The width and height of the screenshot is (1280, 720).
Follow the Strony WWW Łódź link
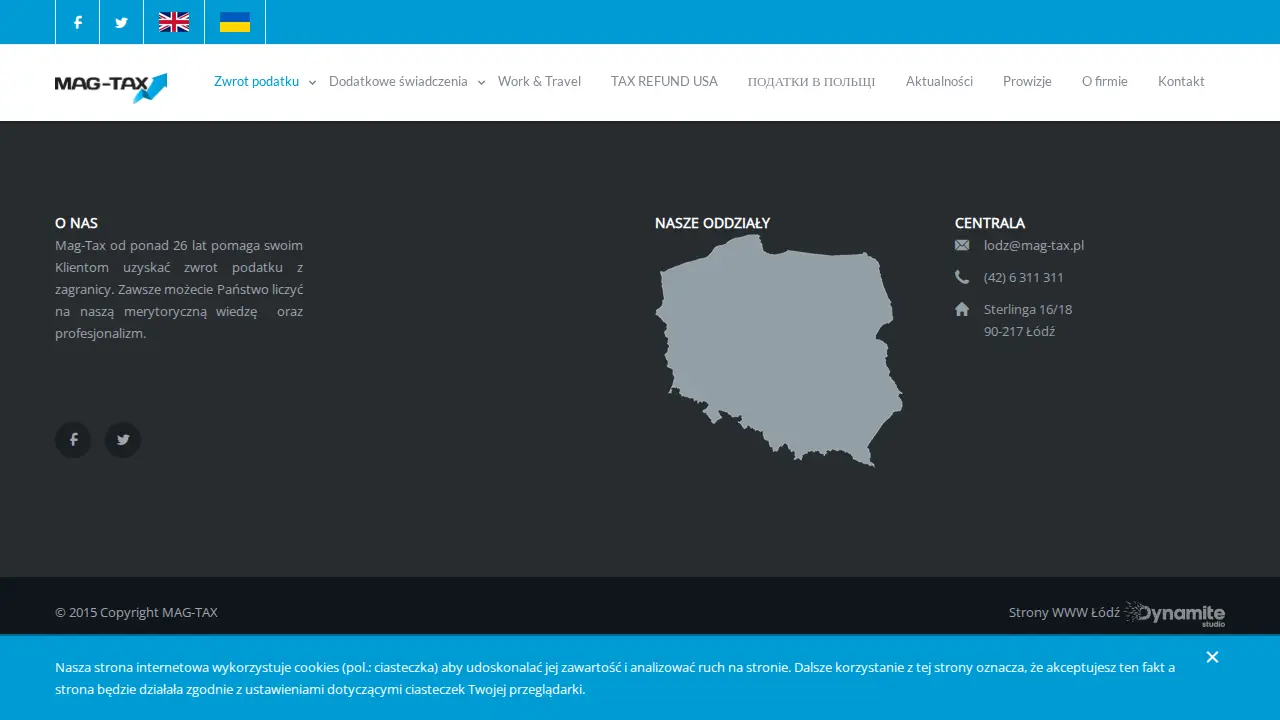[1064, 612]
